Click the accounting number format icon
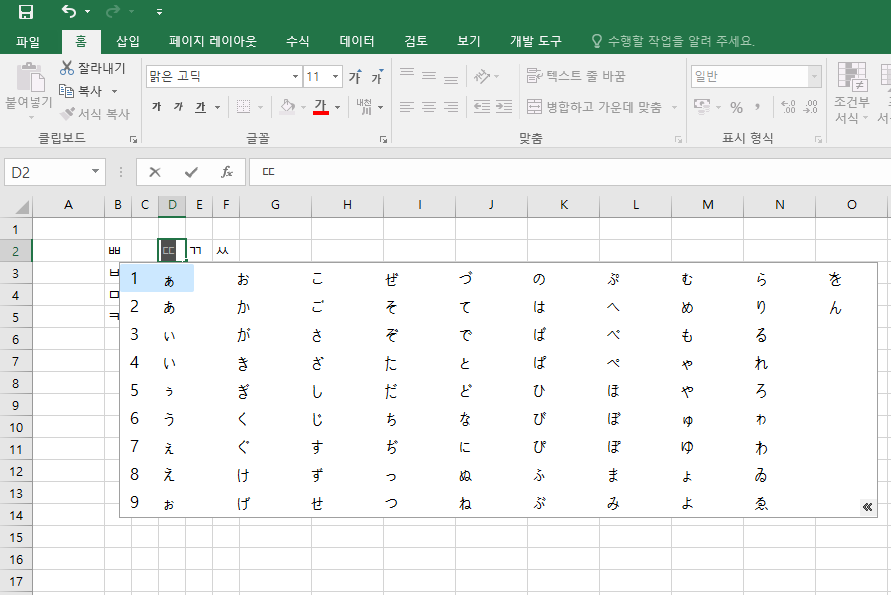The height and width of the screenshot is (595, 891). (702, 107)
